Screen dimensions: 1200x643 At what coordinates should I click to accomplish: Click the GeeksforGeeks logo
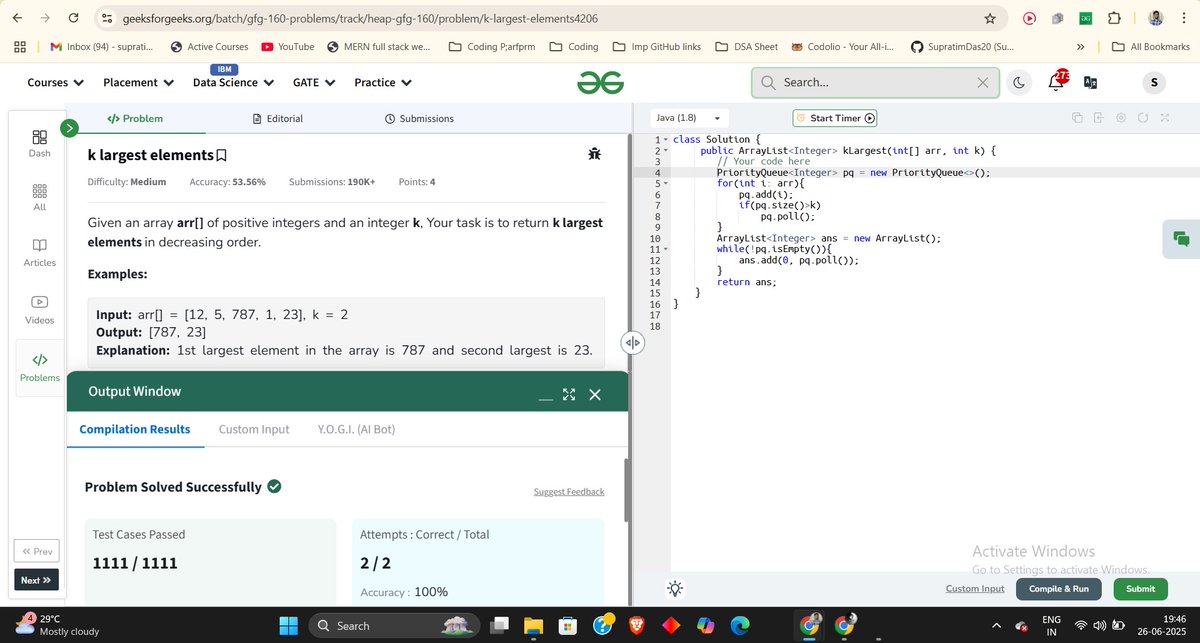(600, 83)
